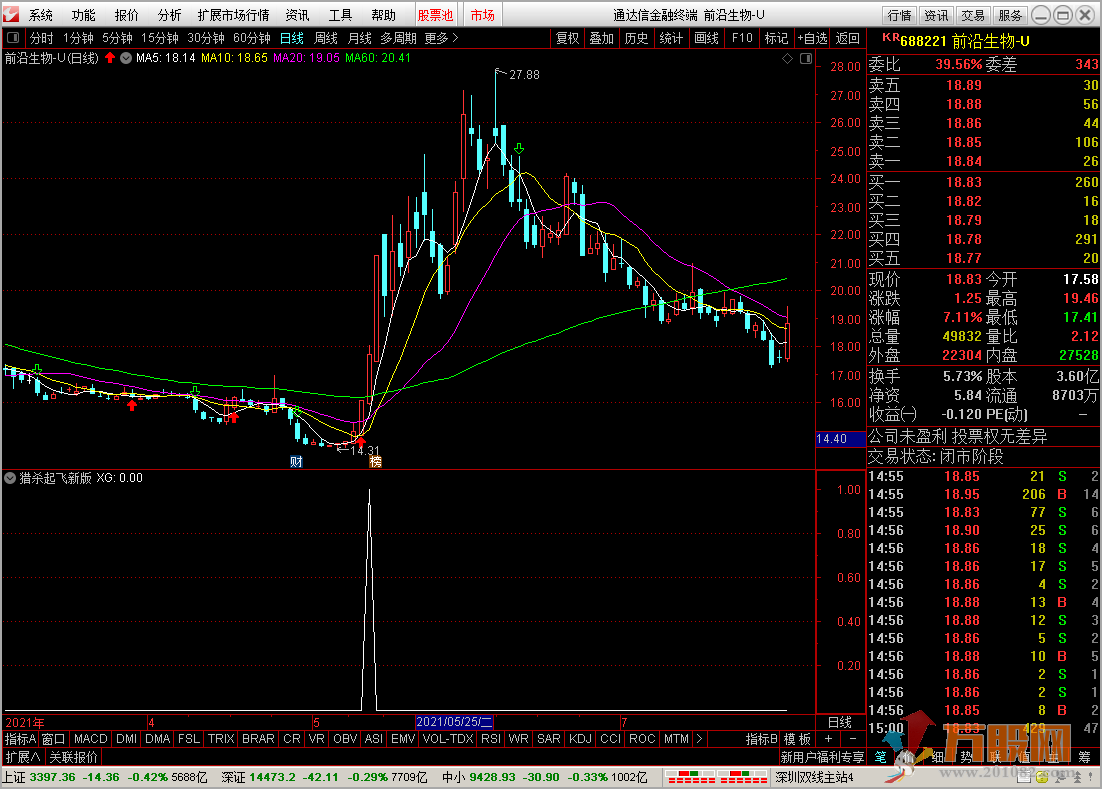Screen dimensions: 1102x789
Task: Click the 新用户福利专享 link
Action: [x=822, y=757]
